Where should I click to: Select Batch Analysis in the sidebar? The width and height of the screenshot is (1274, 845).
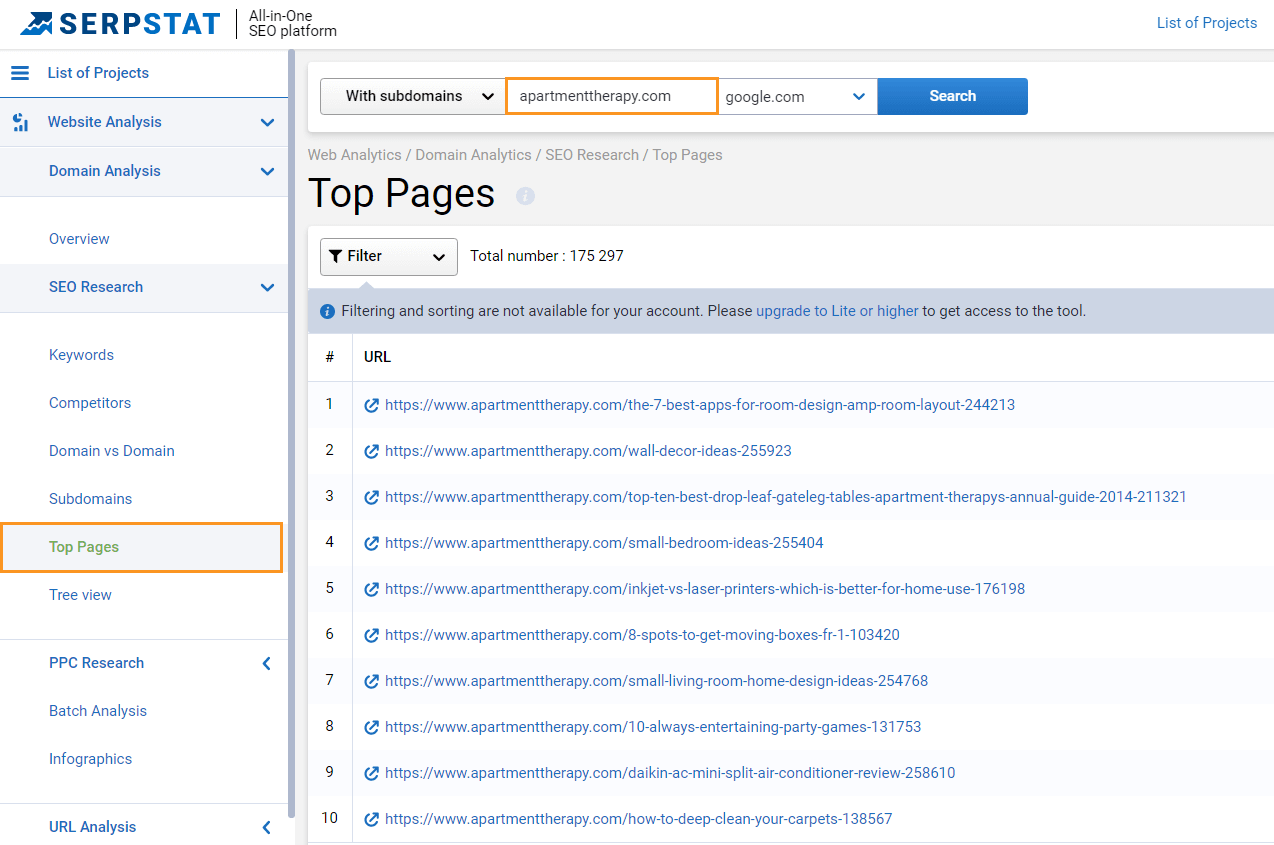click(98, 711)
